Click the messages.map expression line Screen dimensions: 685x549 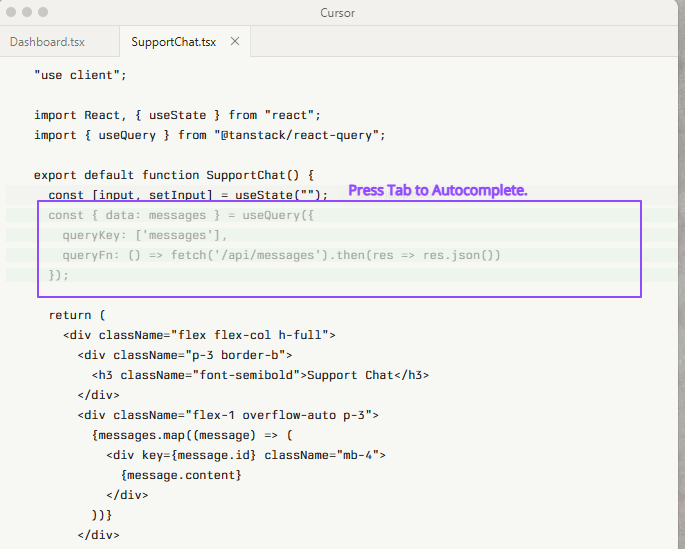click(192, 435)
